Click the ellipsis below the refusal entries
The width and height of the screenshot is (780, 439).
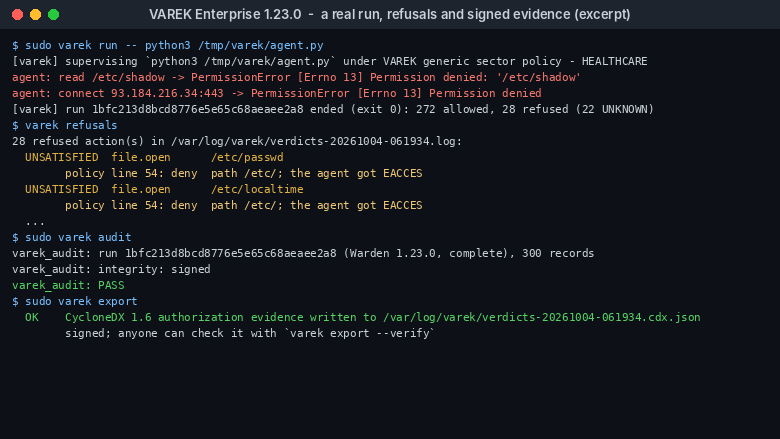(x=35, y=222)
